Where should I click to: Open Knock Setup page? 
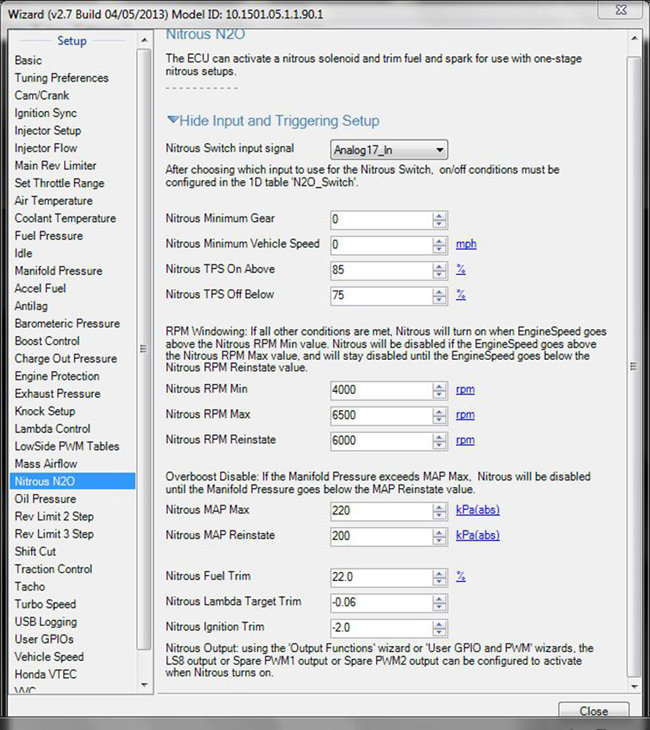(45, 411)
